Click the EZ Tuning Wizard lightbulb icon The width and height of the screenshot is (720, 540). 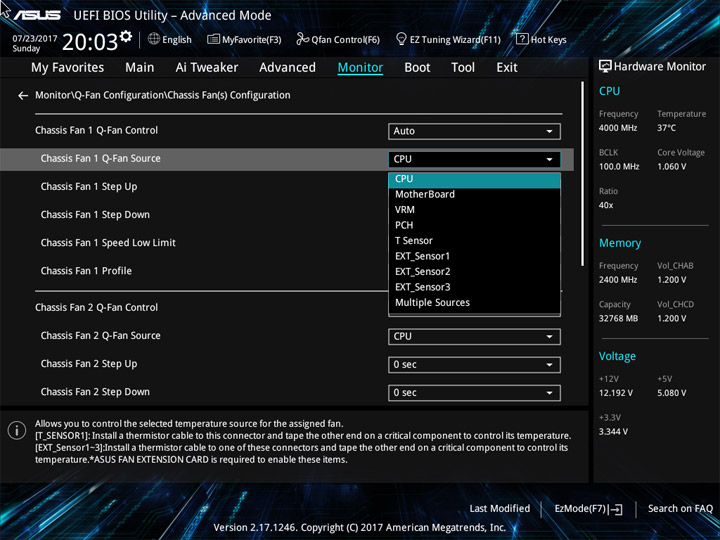(401, 39)
